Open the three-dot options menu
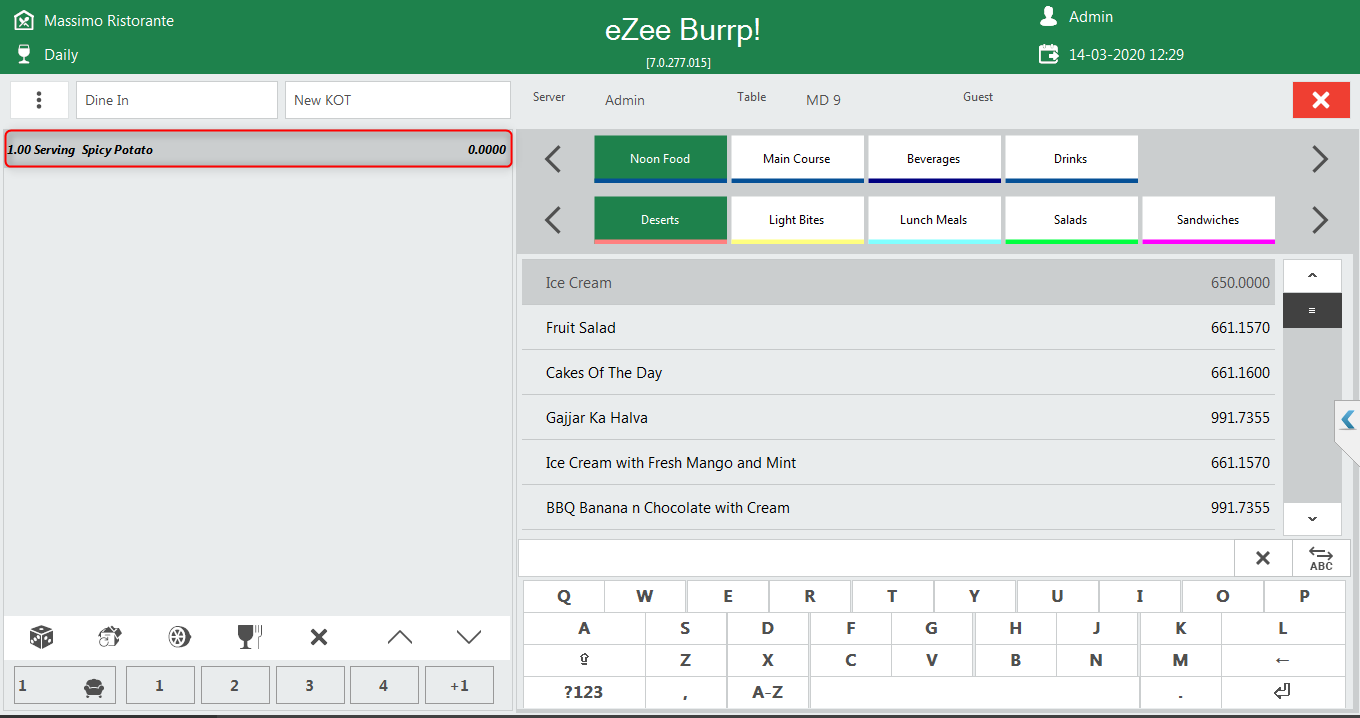 coord(39,100)
